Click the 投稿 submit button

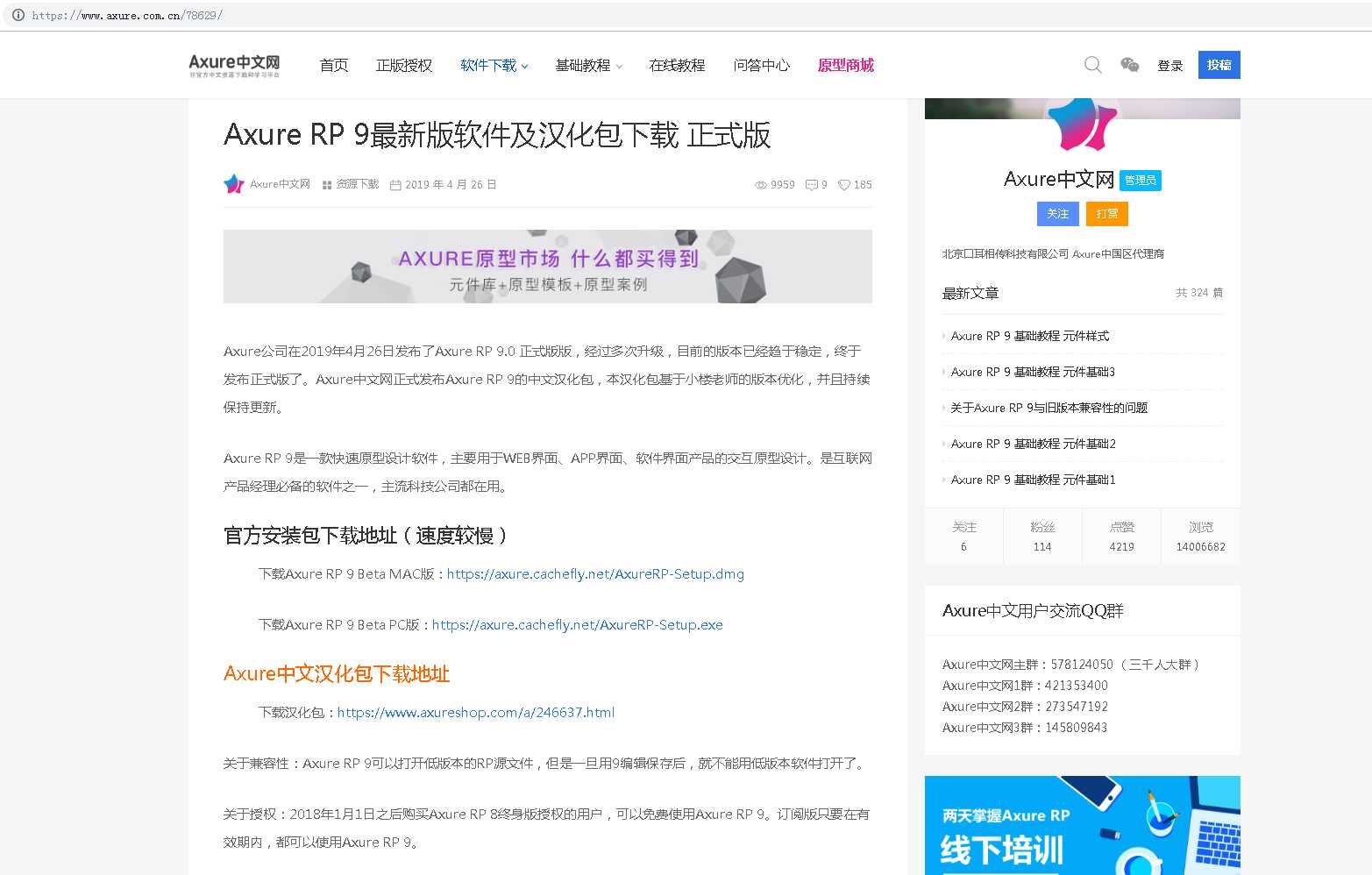(1219, 65)
